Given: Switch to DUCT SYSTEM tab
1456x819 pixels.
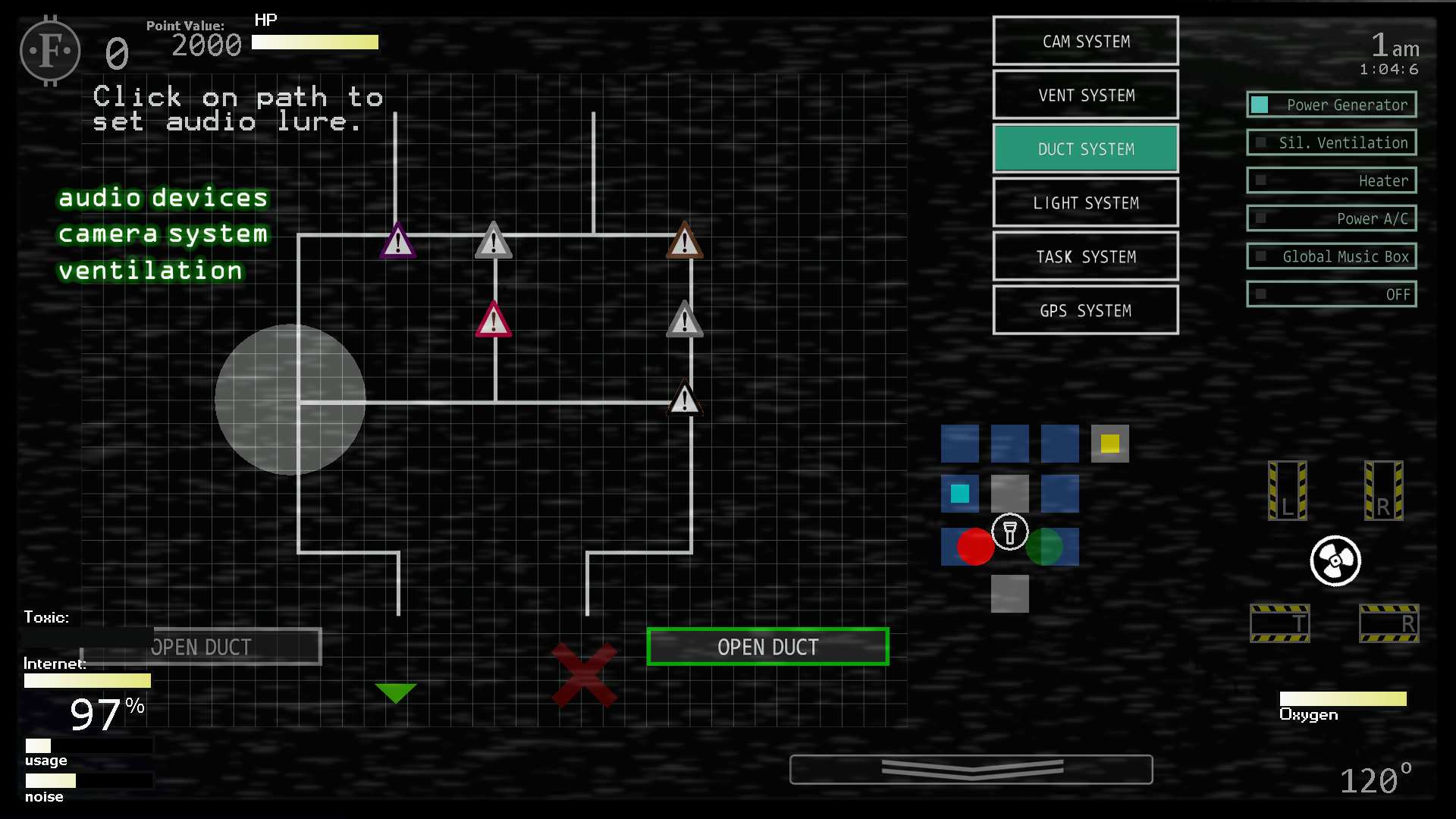Looking at the screenshot, I should [1085, 149].
